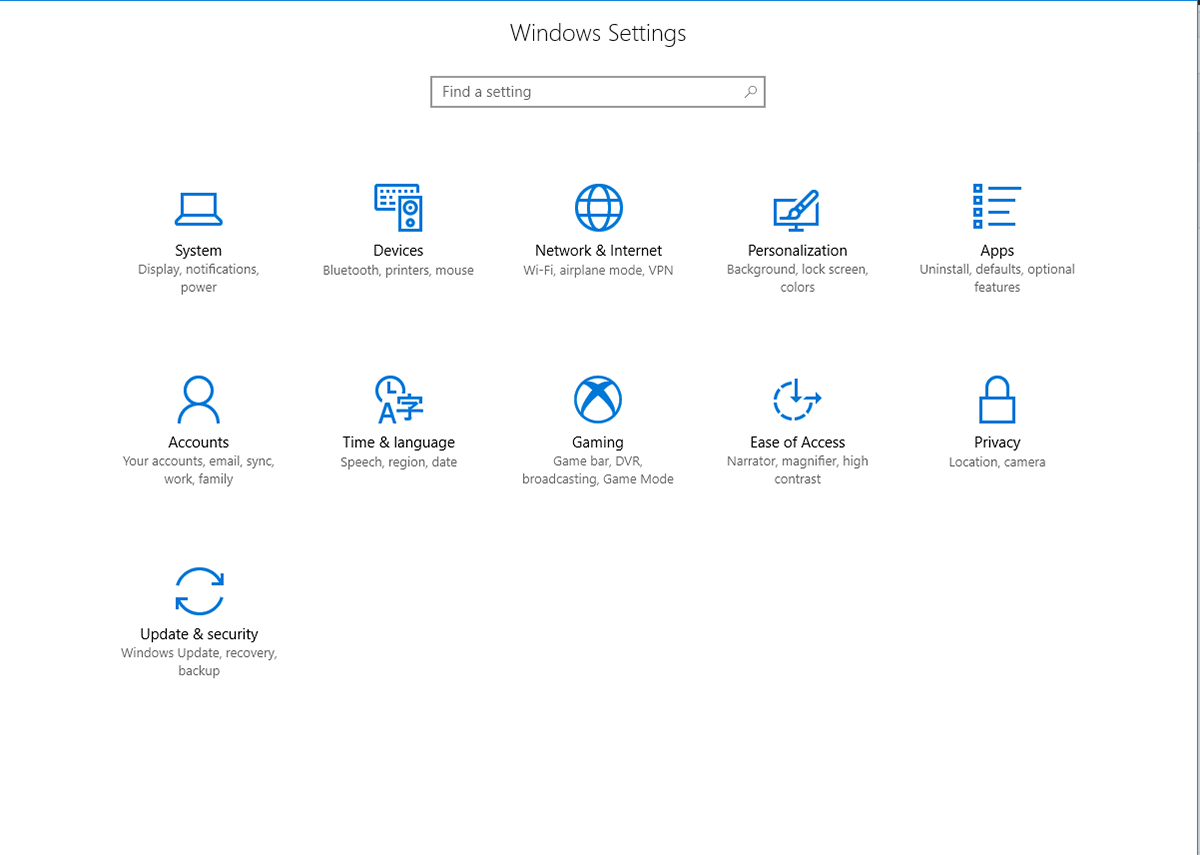The width and height of the screenshot is (1200, 855).
Task: Select the 'Ease of Access' title text
Action: click(797, 442)
